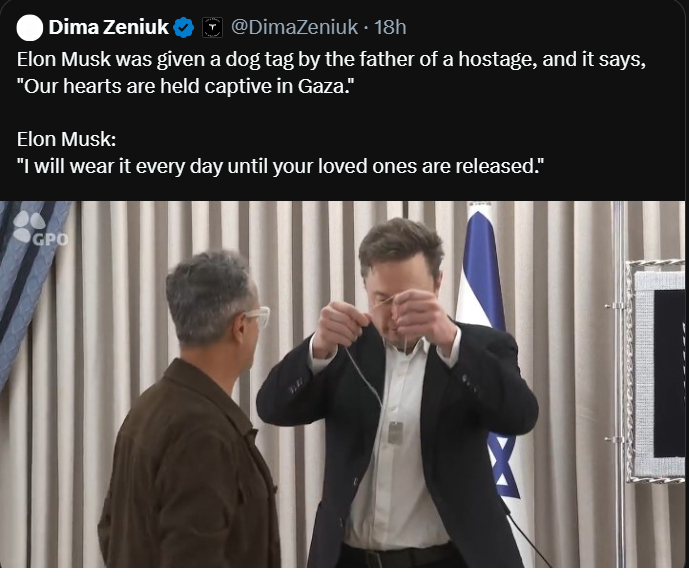Click the "I will wear it every day" quote
Image resolution: width=689 pixels, height=568 pixels.
280,166
